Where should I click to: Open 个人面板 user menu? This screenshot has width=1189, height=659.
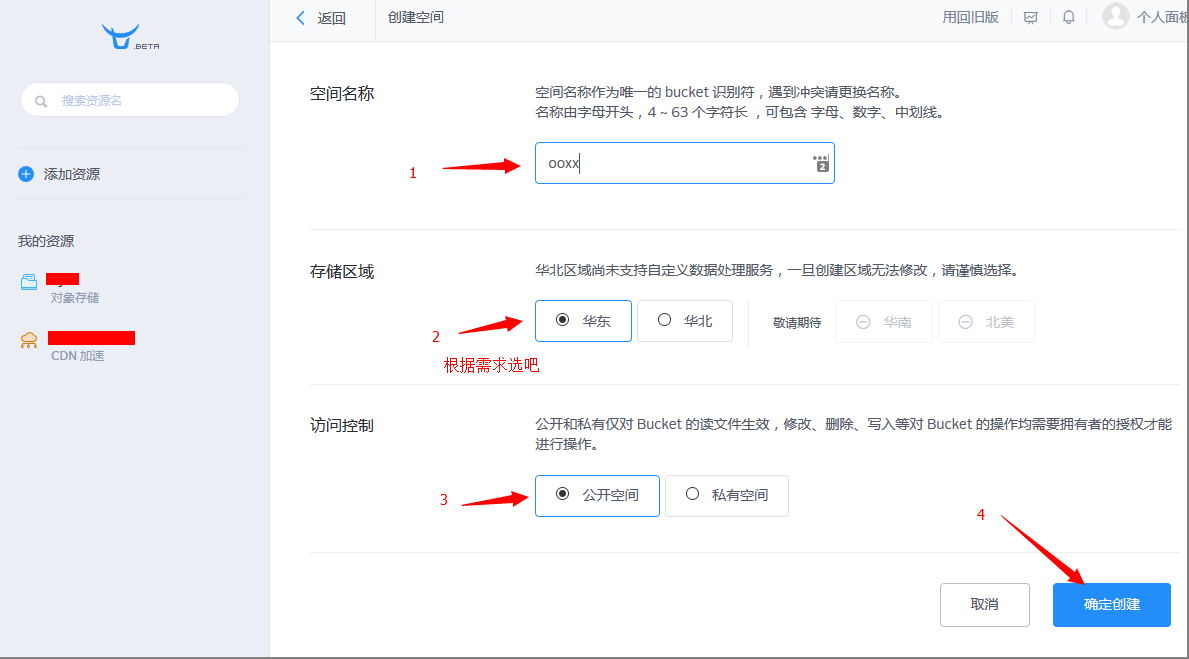click(x=1162, y=18)
